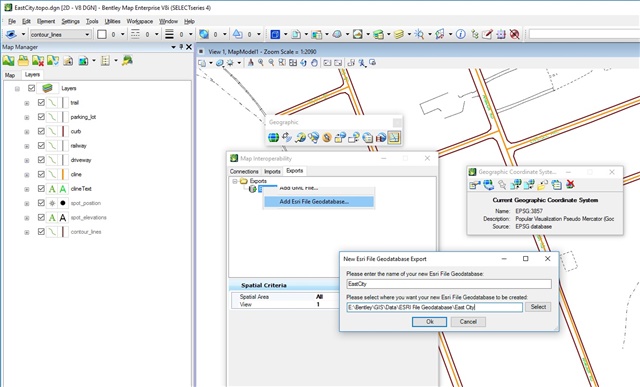Open the contour_lines active level dropdown
The image size is (640, 387).
pyautogui.click(x=87, y=35)
